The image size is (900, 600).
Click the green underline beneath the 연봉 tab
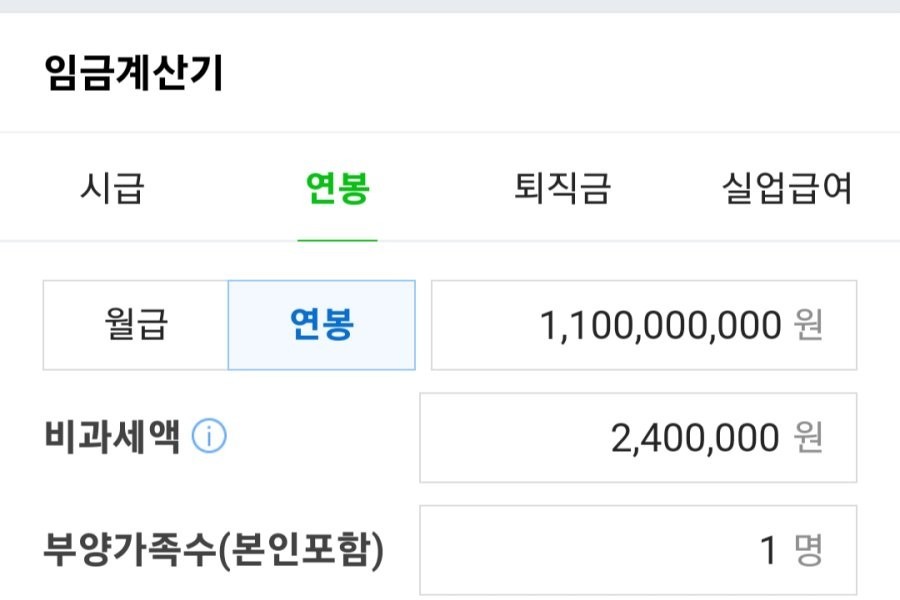click(337, 240)
